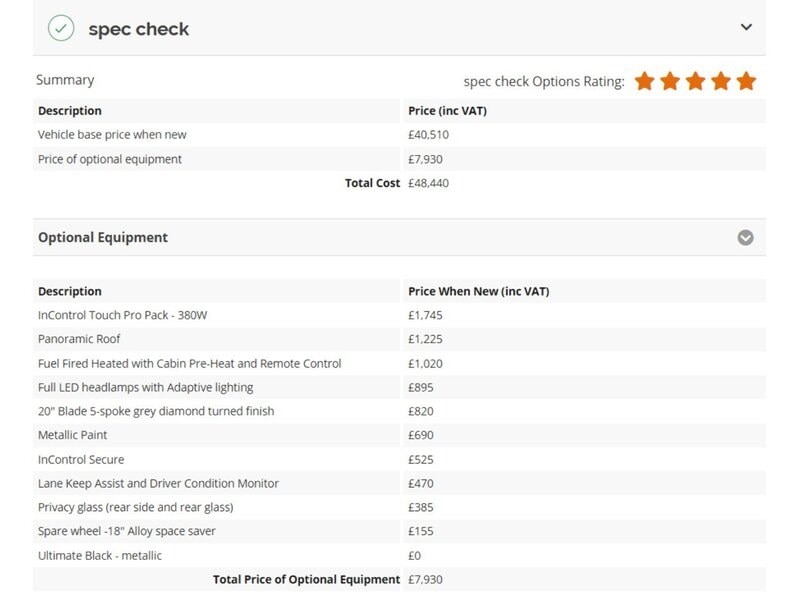
Task: Select the Metallic Paint option row
Action: coord(399,435)
